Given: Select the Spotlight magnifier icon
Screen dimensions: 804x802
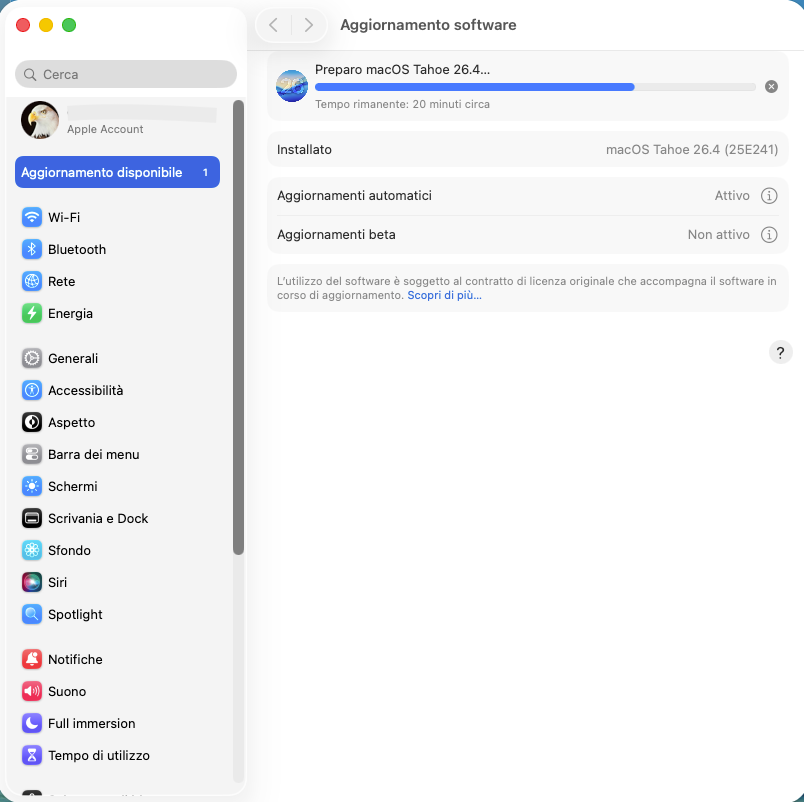Looking at the screenshot, I should point(32,614).
